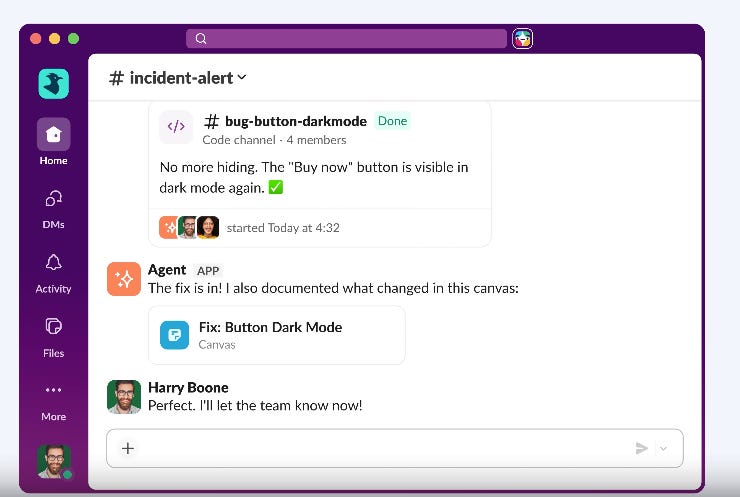
Task: Click the search bar at top
Action: click(x=346, y=39)
